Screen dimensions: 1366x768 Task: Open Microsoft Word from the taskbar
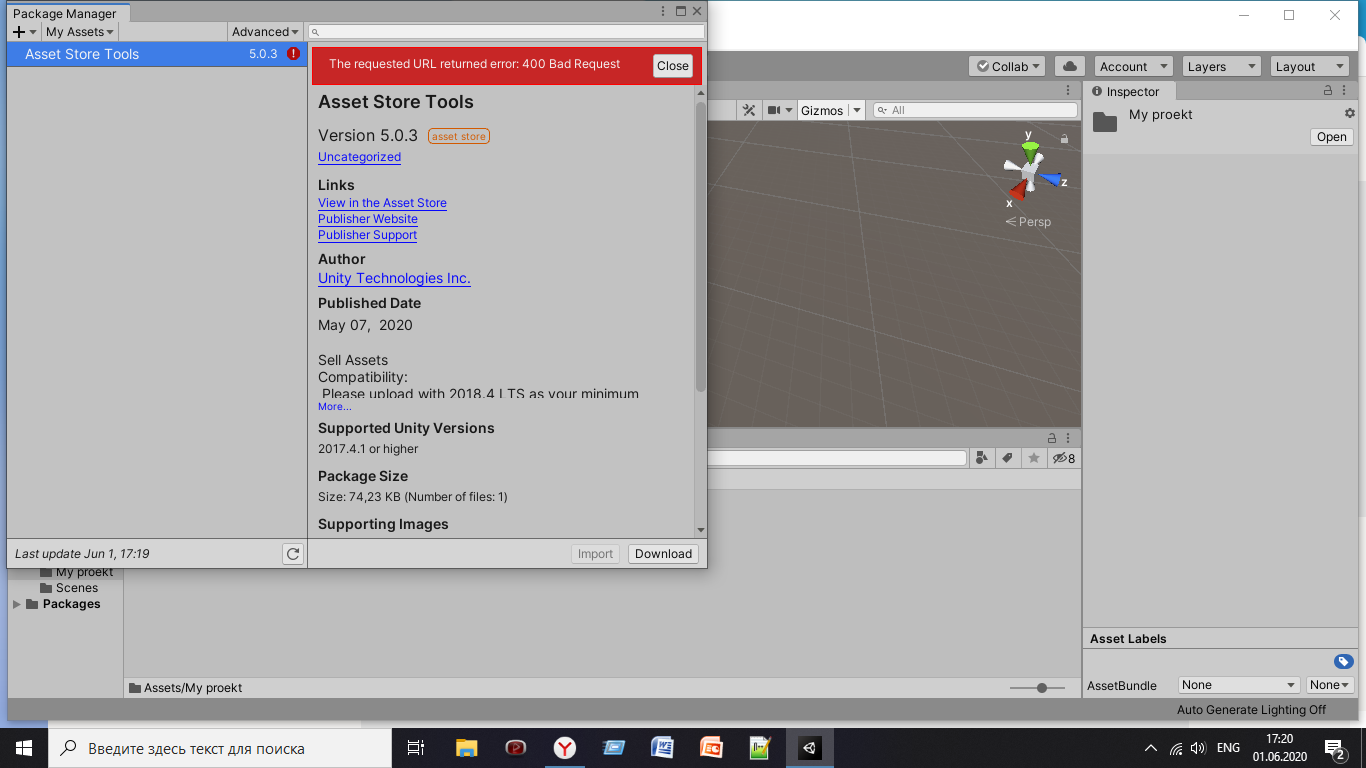662,748
